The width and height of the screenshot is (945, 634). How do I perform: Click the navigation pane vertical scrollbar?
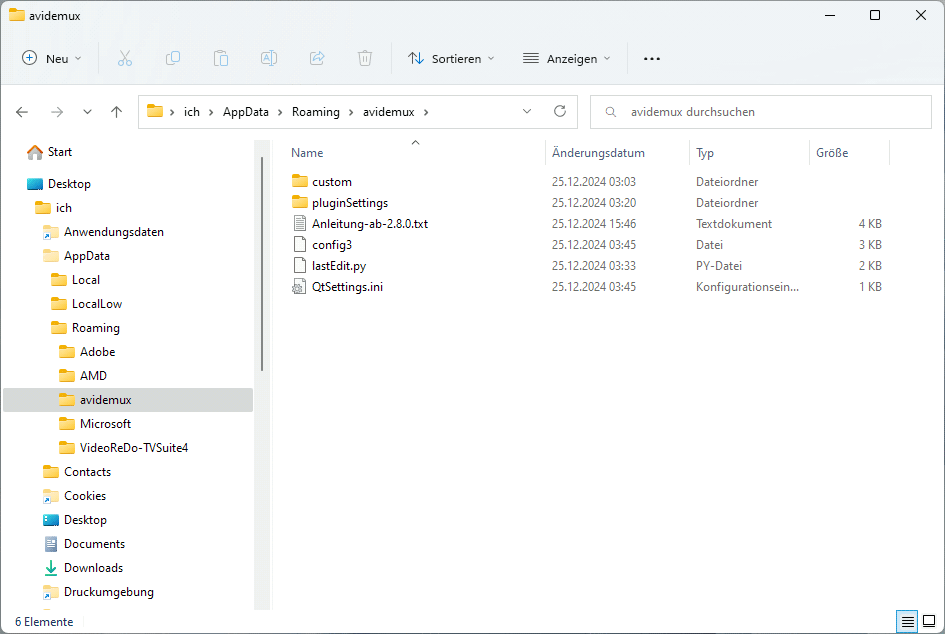tap(262, 264)
